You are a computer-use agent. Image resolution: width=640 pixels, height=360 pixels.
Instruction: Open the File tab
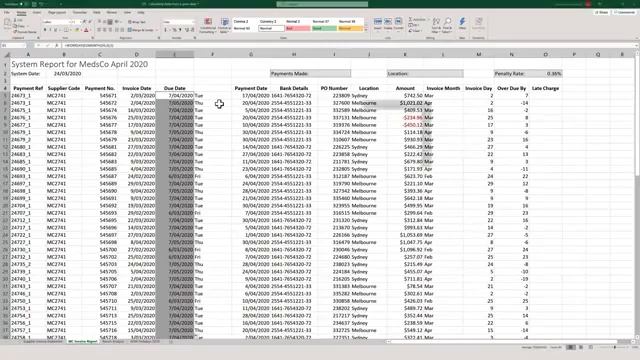(7, 13)
